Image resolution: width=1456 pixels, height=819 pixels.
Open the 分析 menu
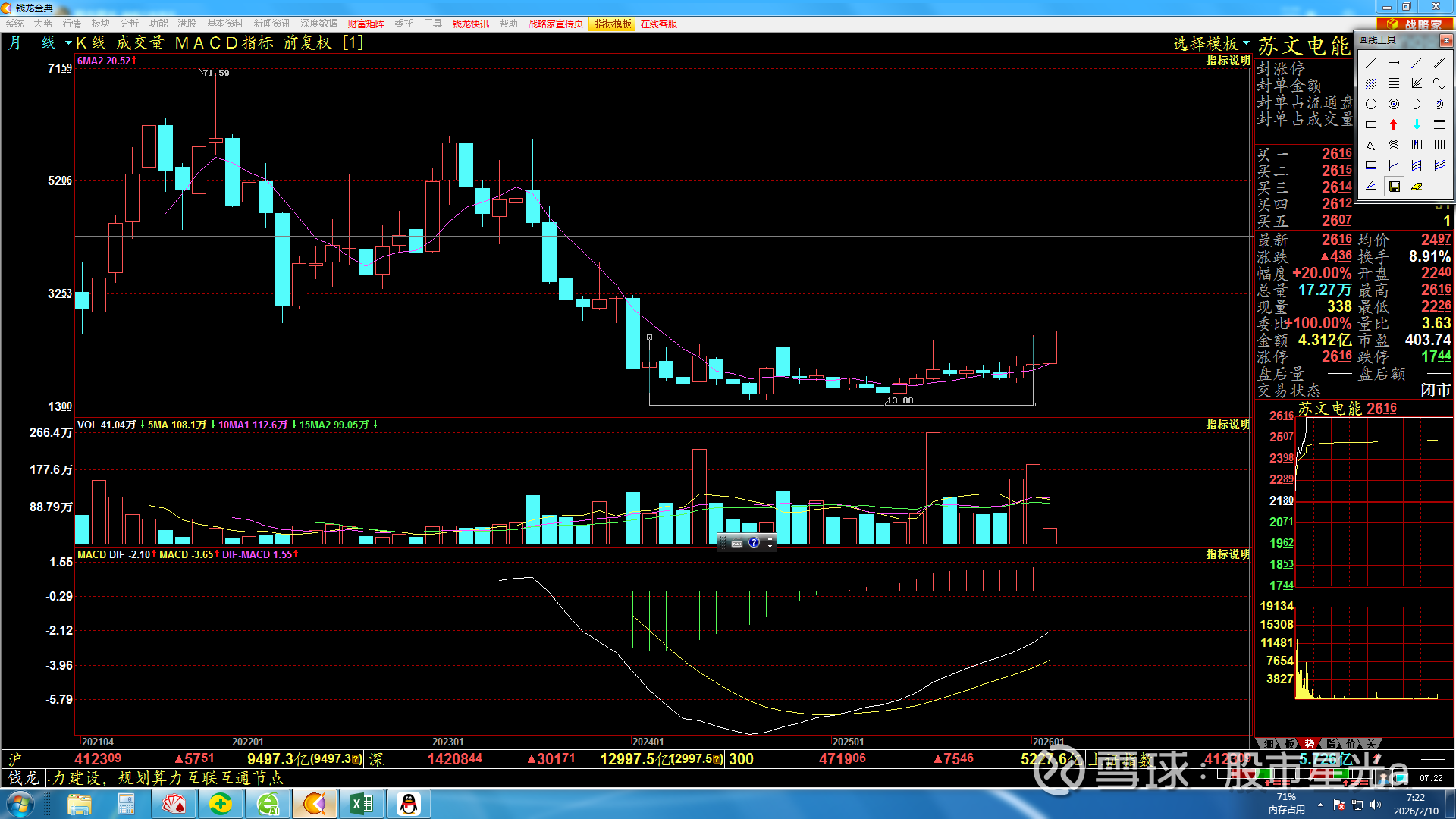(130, 24)
